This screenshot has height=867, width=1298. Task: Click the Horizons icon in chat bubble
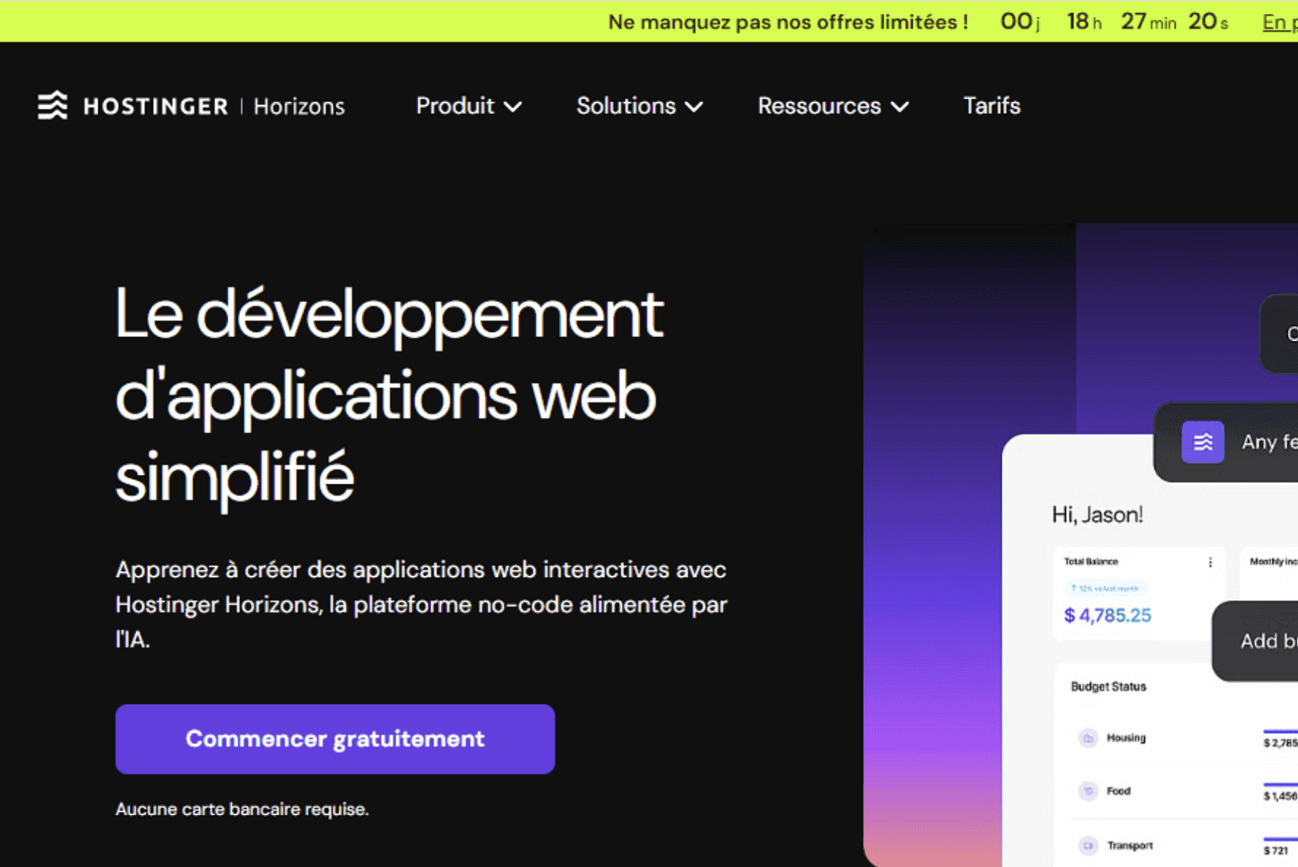[1203, 442]
